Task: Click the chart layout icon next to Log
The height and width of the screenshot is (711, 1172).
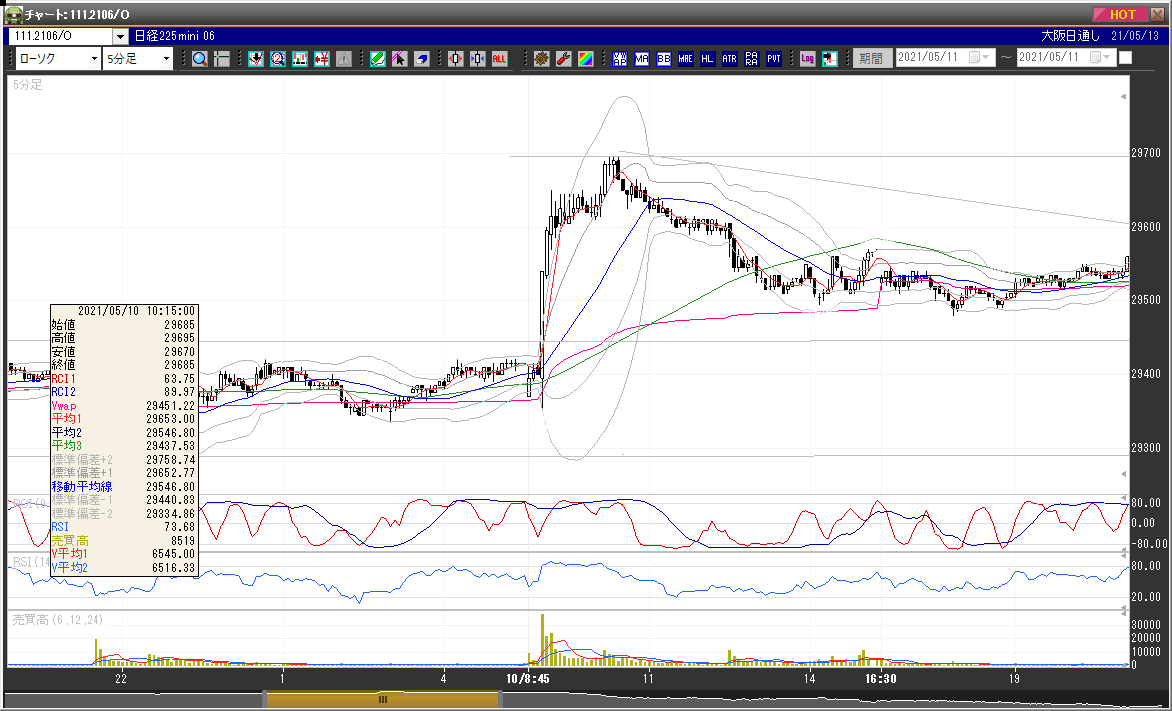Action: pyautogui.click(x=829, y=58)
